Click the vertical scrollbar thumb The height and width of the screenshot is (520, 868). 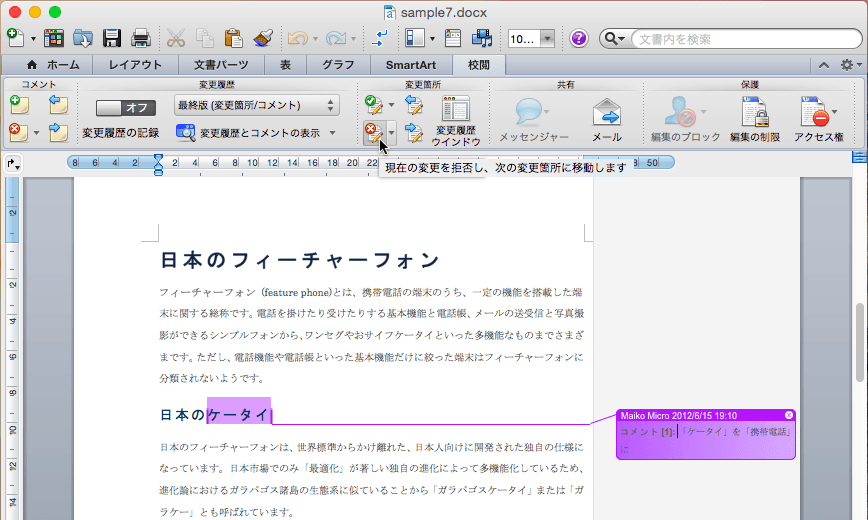coord(859,340)
